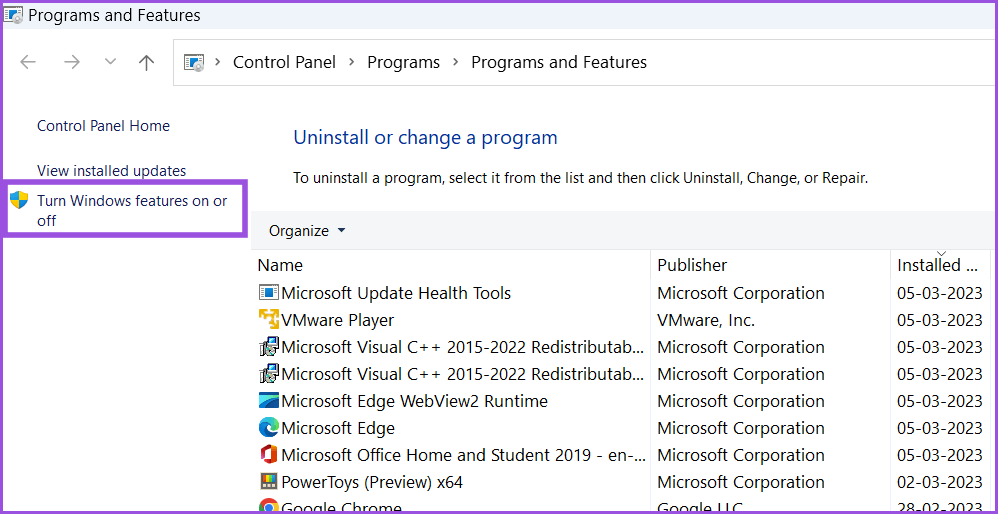
Task: Click the Back navigation arrow
Action: [28, 62]
